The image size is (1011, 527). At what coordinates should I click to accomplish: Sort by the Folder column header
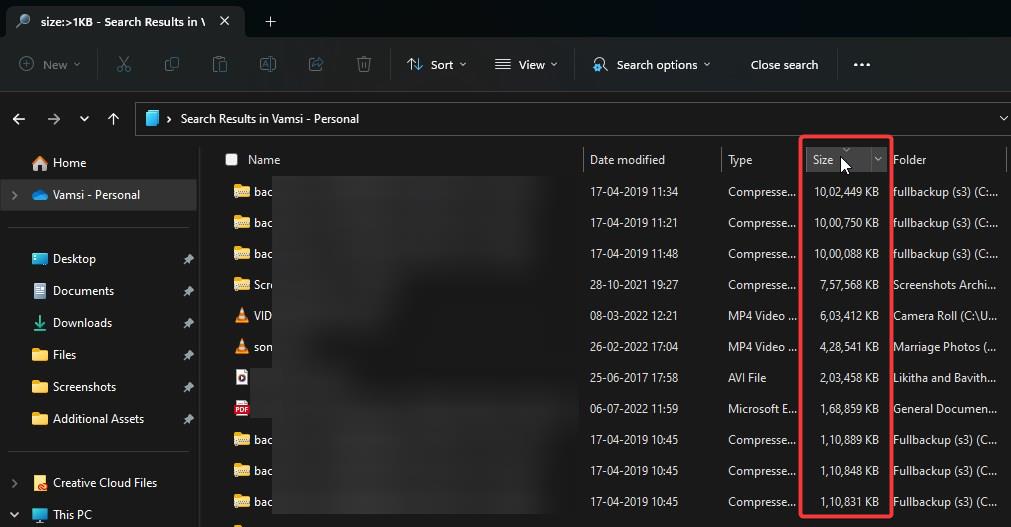pyautogui.click(x=910, y=159)
